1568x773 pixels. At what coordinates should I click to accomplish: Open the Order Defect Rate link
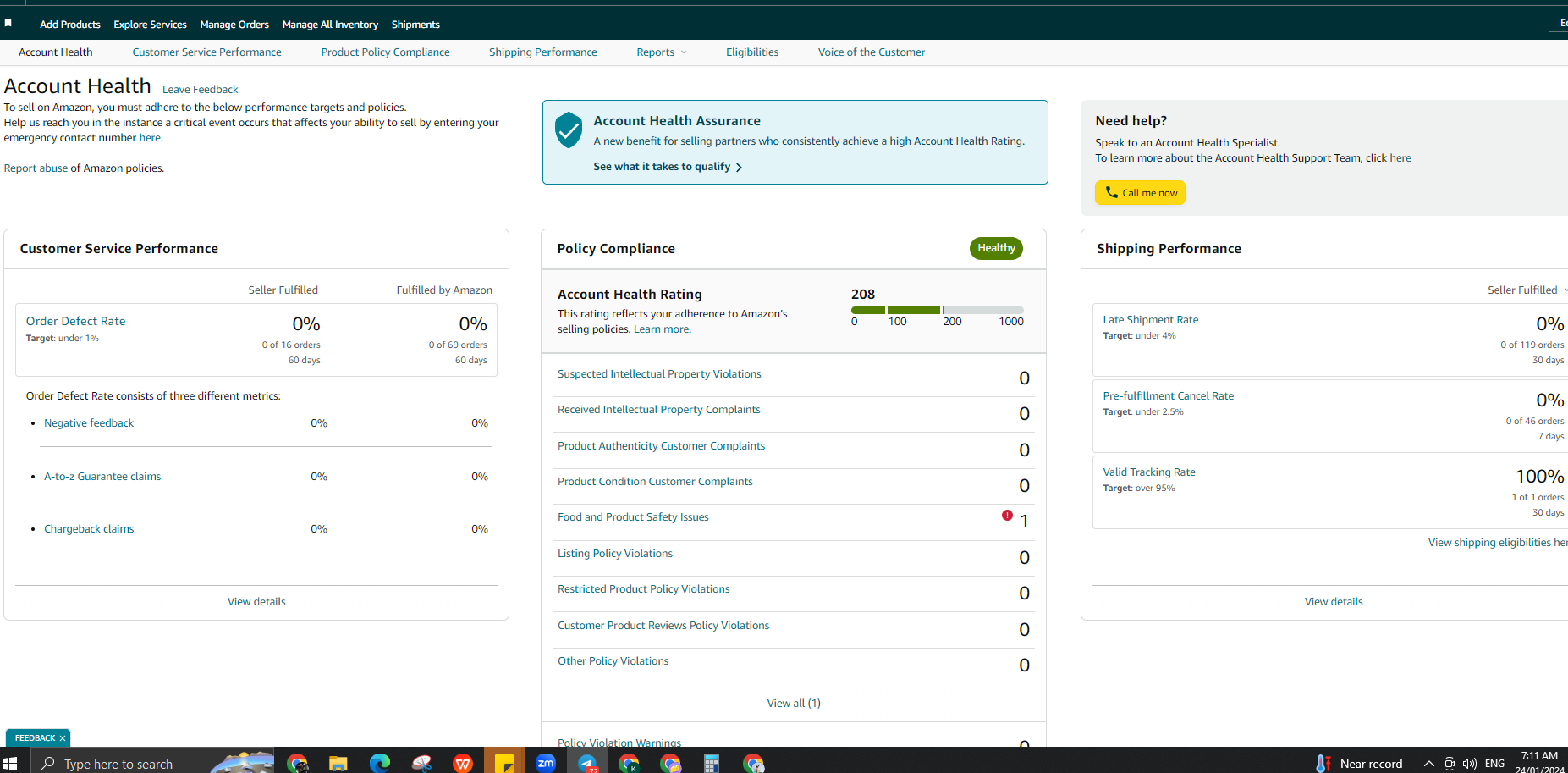point(75,321)
